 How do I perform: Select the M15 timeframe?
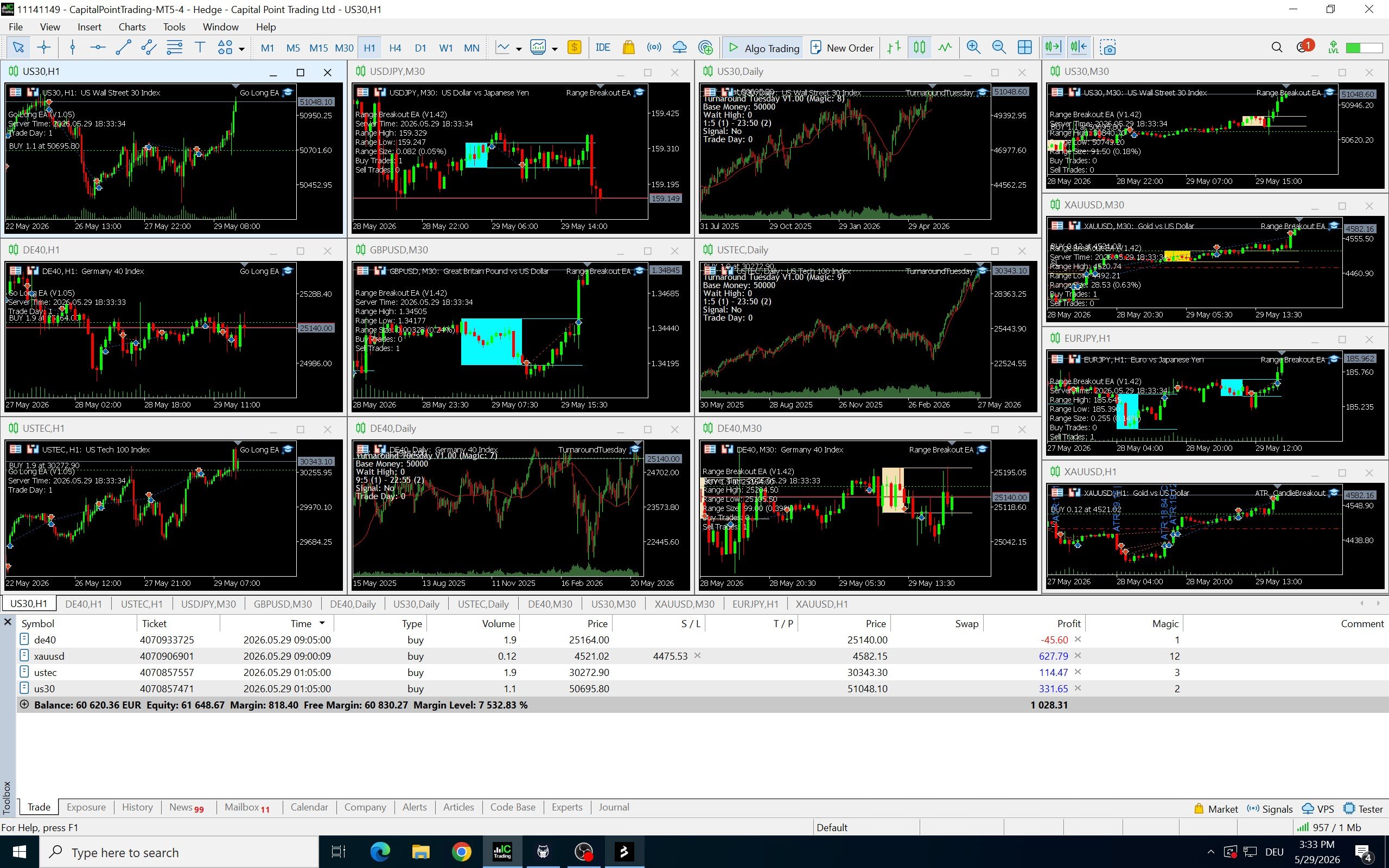point(318,48)
